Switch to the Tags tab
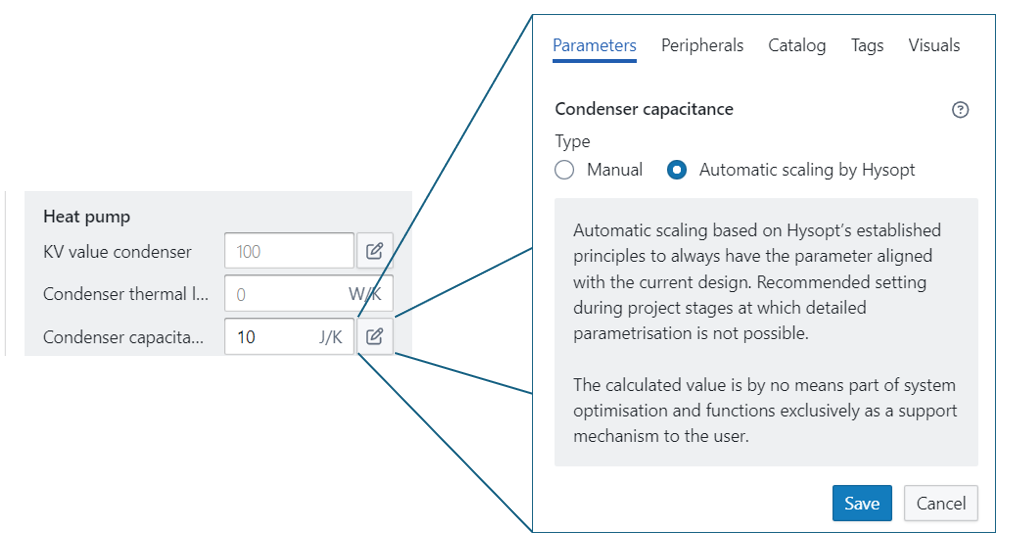Screen dimensions: 1017x549 (x=867, y=45)
